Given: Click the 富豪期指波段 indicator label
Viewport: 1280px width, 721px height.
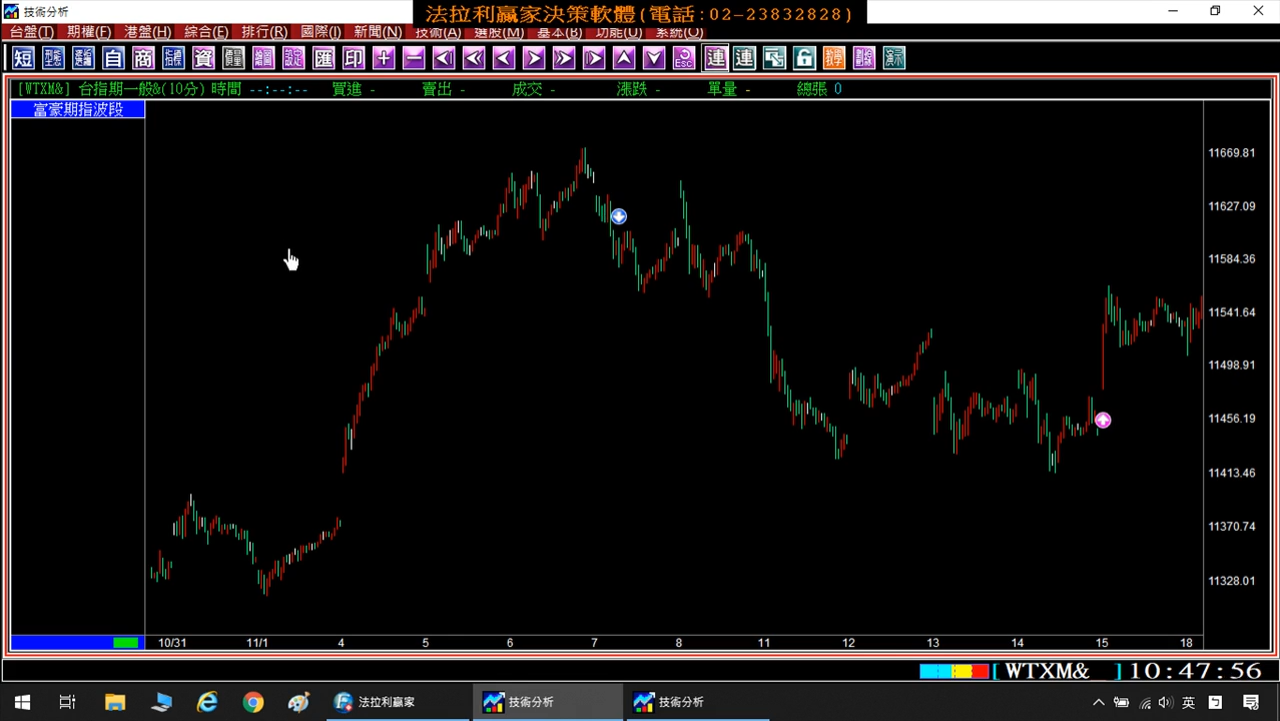Looking at the screenshot, I should pyautogui.click(x=78, y=109).
